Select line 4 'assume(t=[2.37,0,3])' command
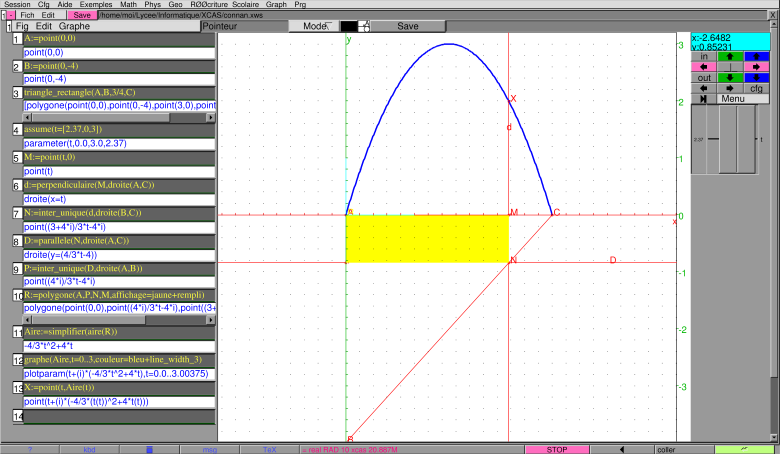The width and height of the screenshot is (780, 454). point(119,129)
